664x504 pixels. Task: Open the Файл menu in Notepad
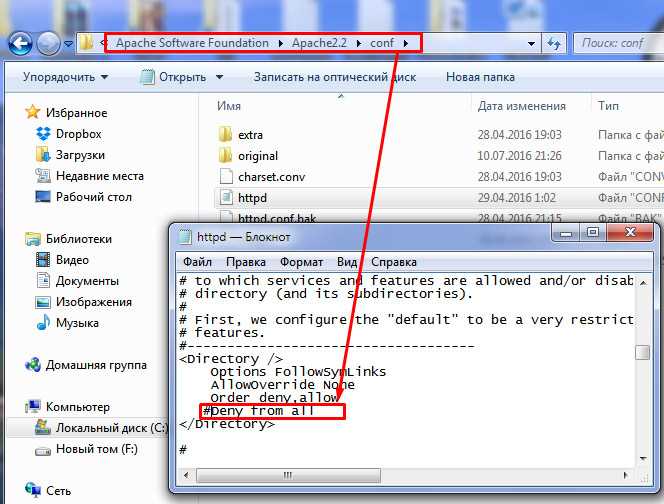coord(197,262)
